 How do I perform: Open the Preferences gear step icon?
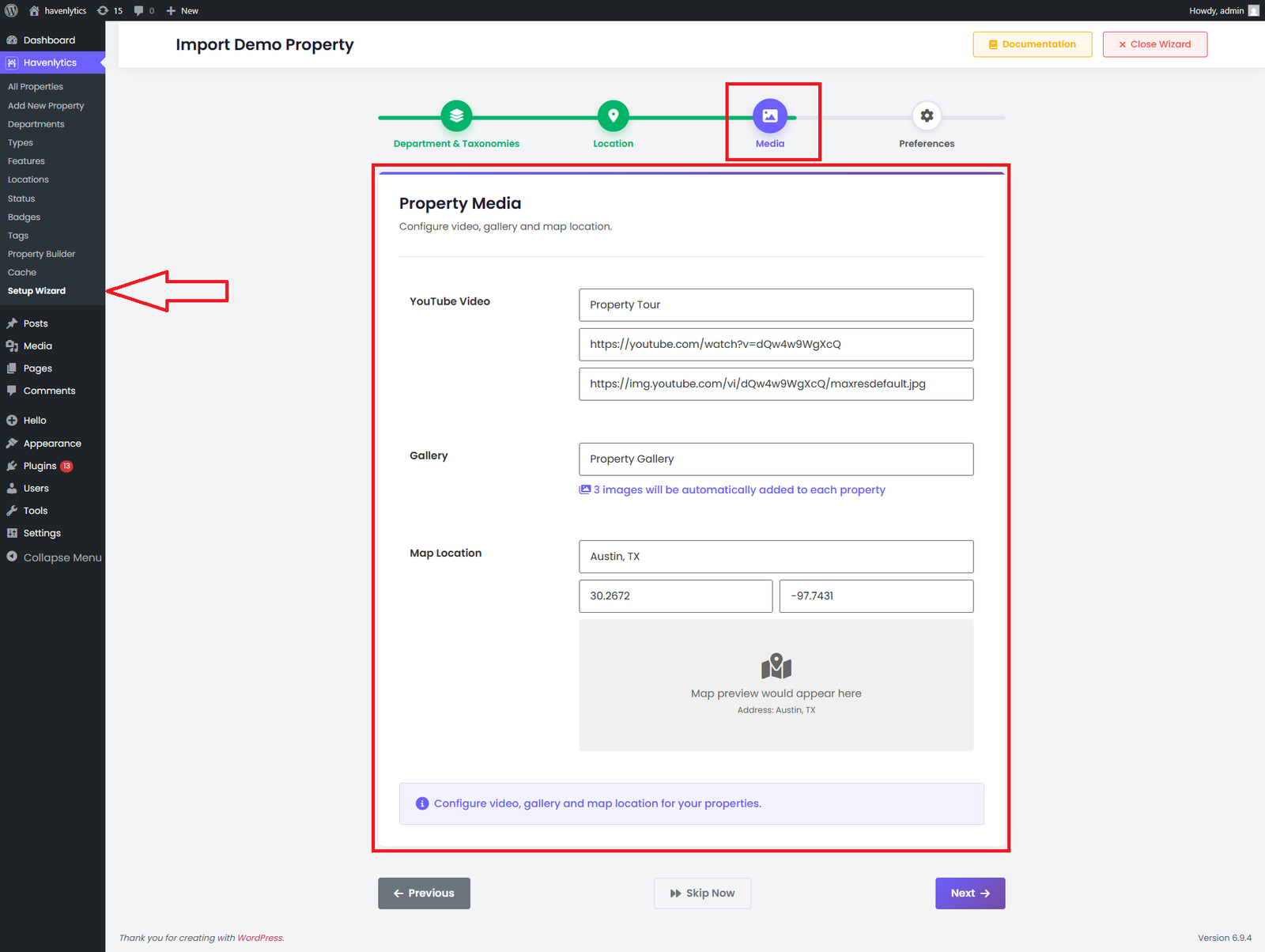tap(926, 116)
